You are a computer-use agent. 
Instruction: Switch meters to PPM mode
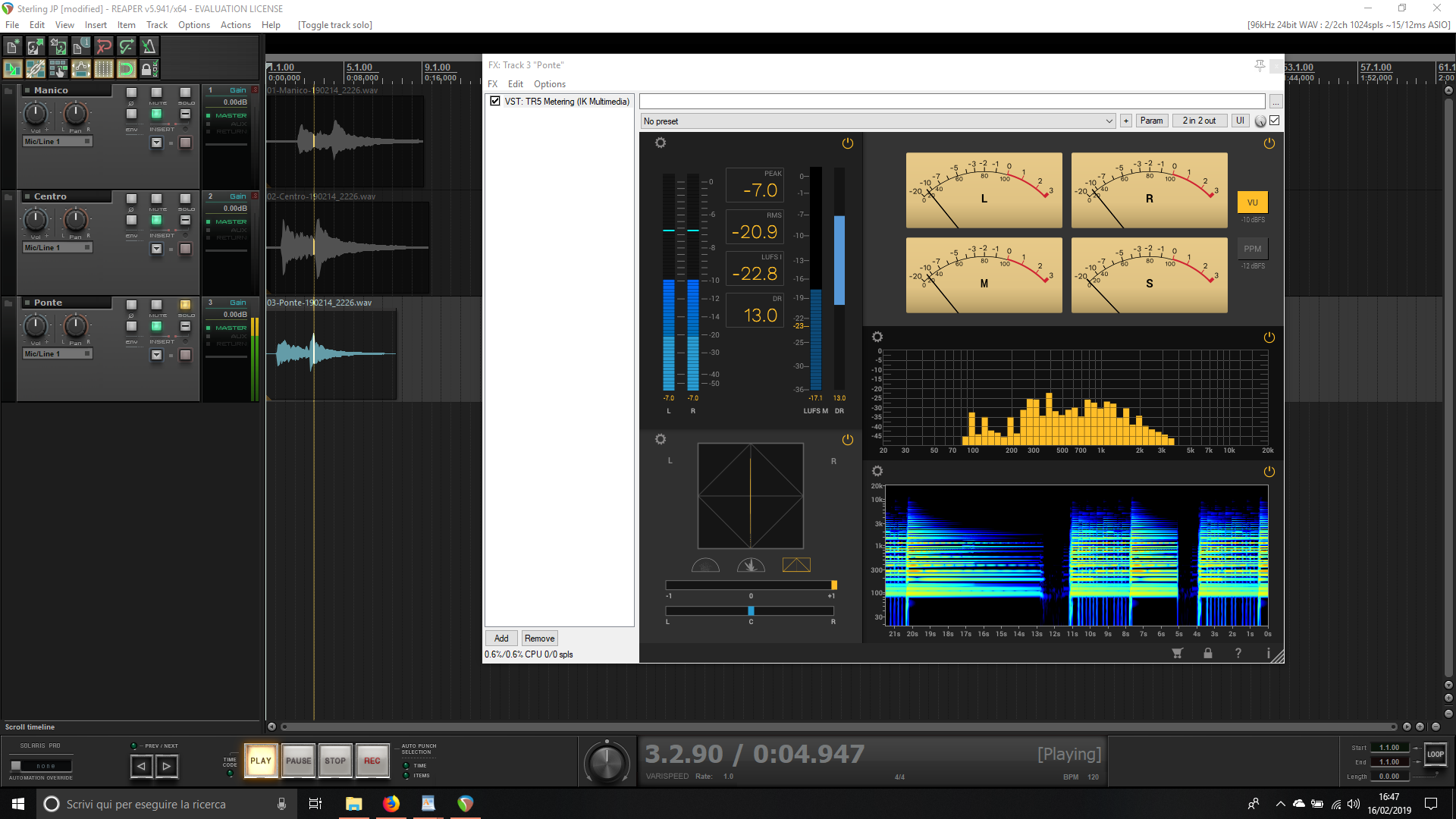tap(1252, 249)
